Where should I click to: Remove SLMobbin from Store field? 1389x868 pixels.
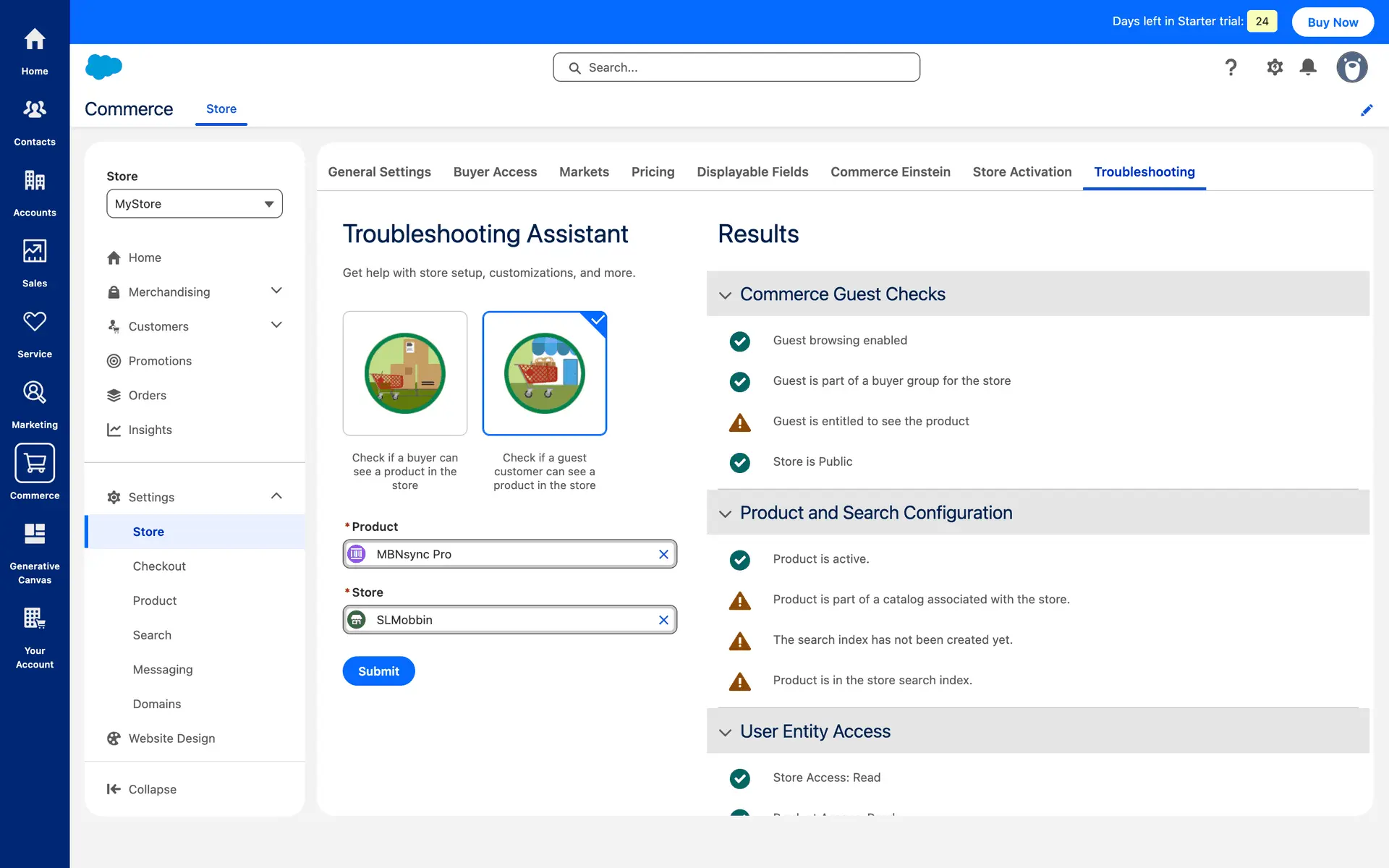tap(663, 620)
